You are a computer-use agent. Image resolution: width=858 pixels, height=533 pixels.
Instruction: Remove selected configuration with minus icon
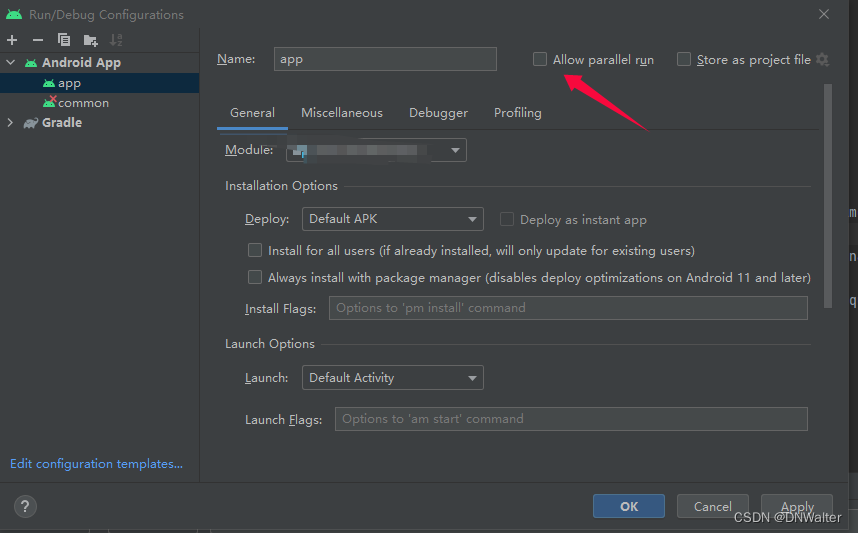(38, 40)
